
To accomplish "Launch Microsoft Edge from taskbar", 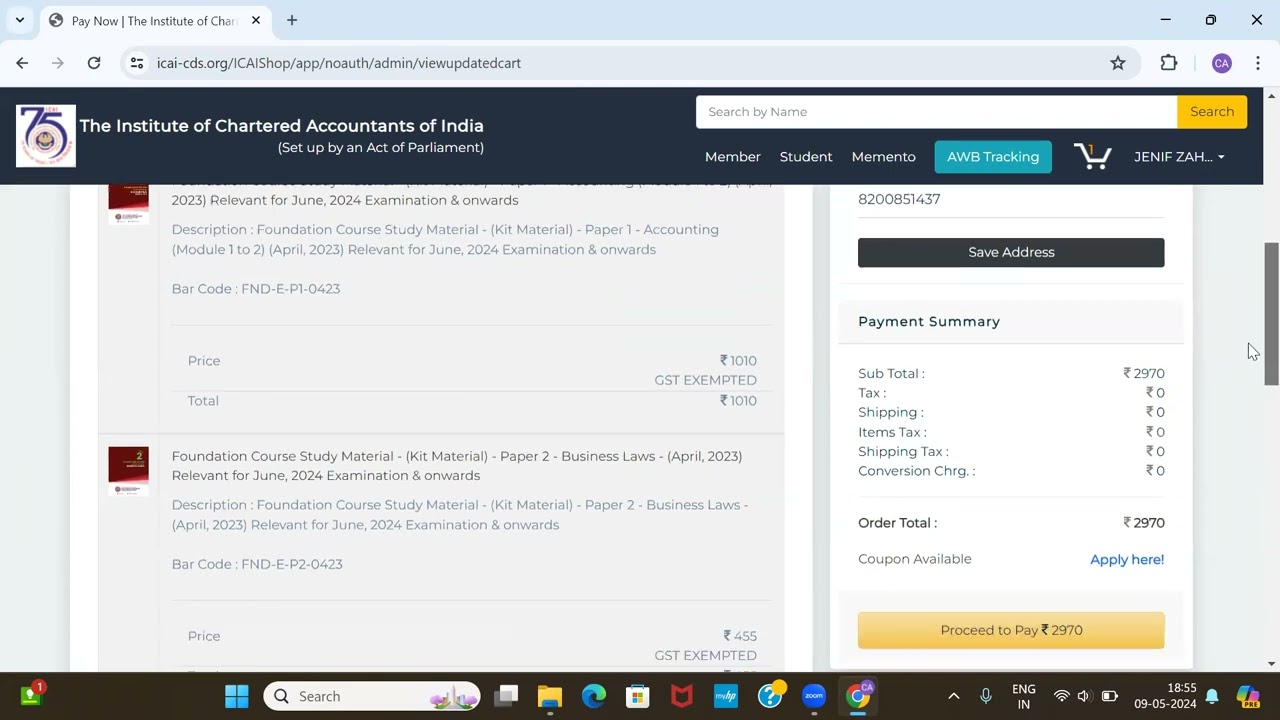I will (x=594, y=696).
